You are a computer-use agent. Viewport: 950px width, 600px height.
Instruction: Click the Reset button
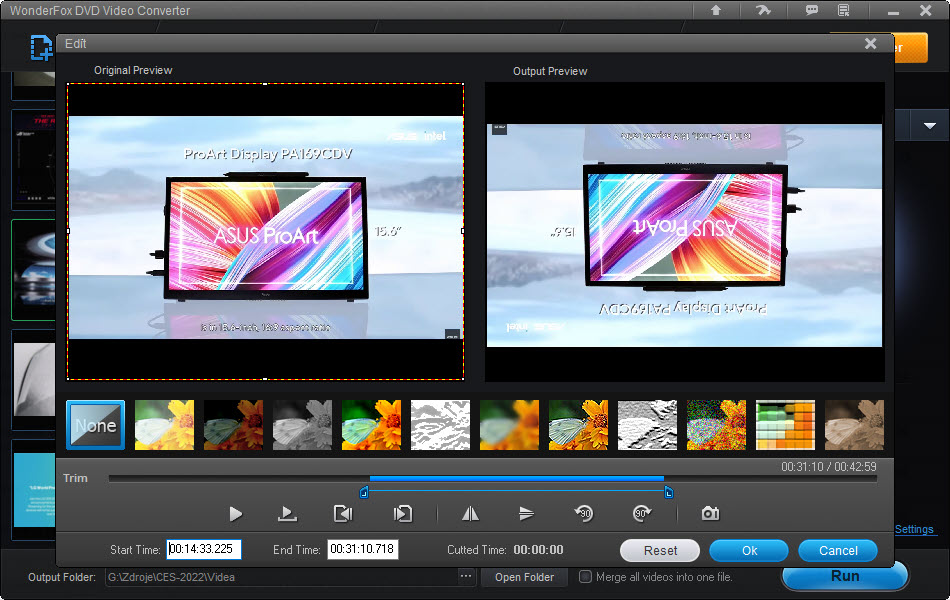[660, 550]
